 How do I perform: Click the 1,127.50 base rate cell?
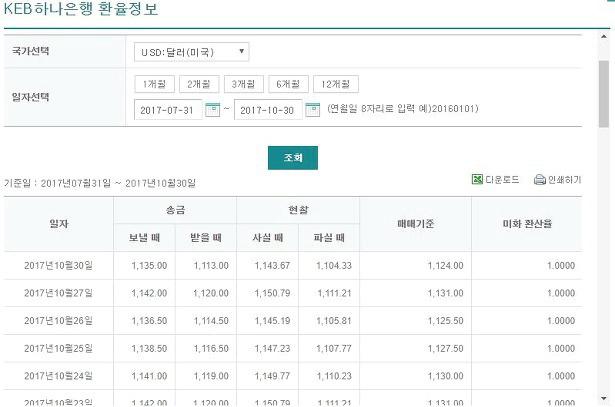click(x=416, y=348)
